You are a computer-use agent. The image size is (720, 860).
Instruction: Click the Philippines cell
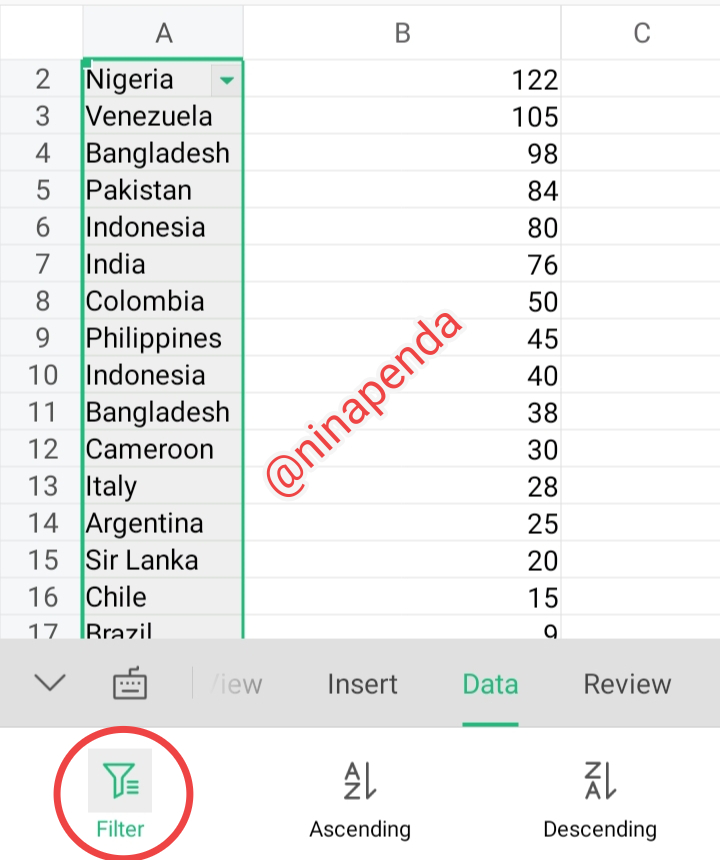[155, 338]
